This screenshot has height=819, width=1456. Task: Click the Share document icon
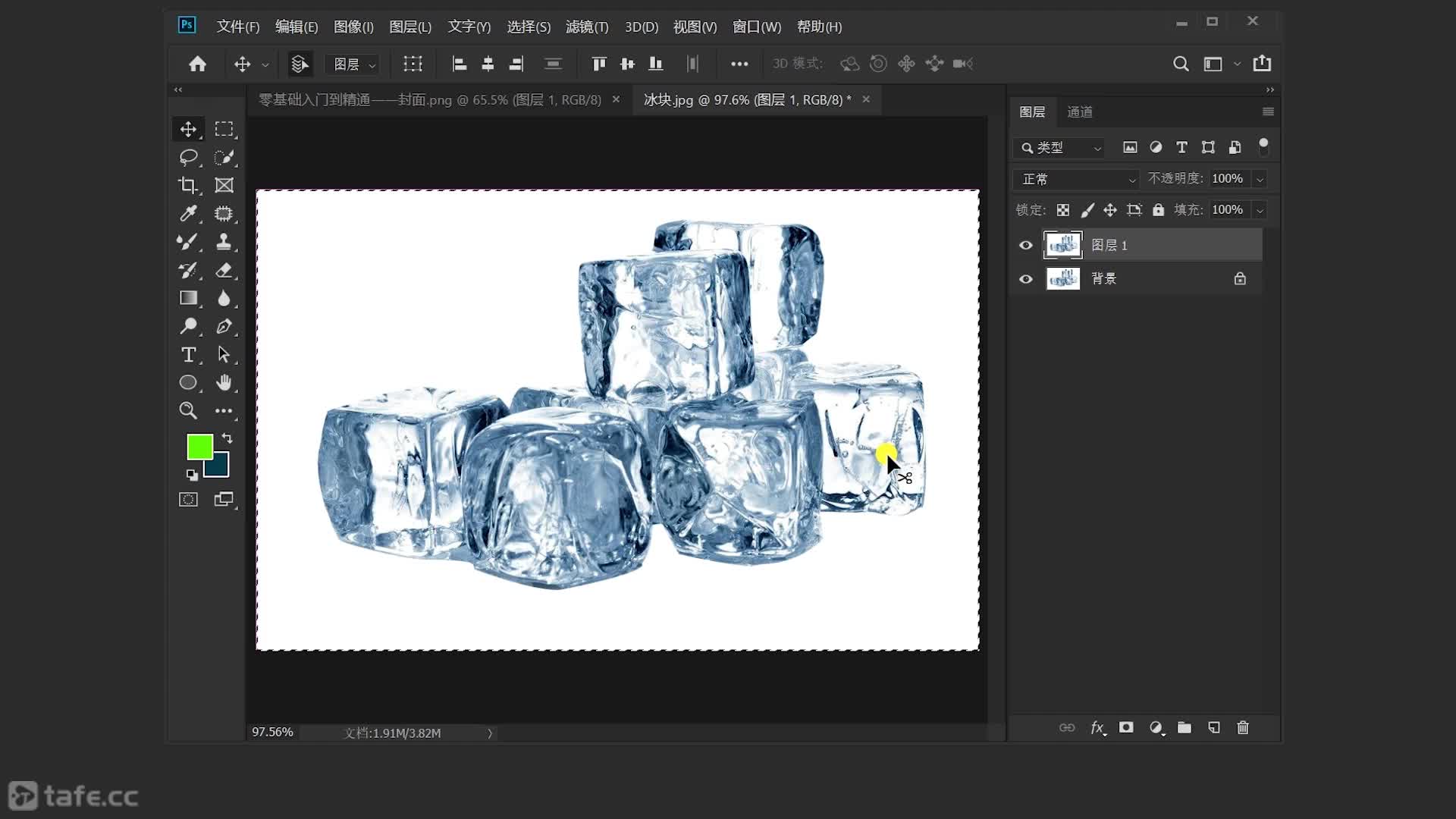[x=1262, y=64]
